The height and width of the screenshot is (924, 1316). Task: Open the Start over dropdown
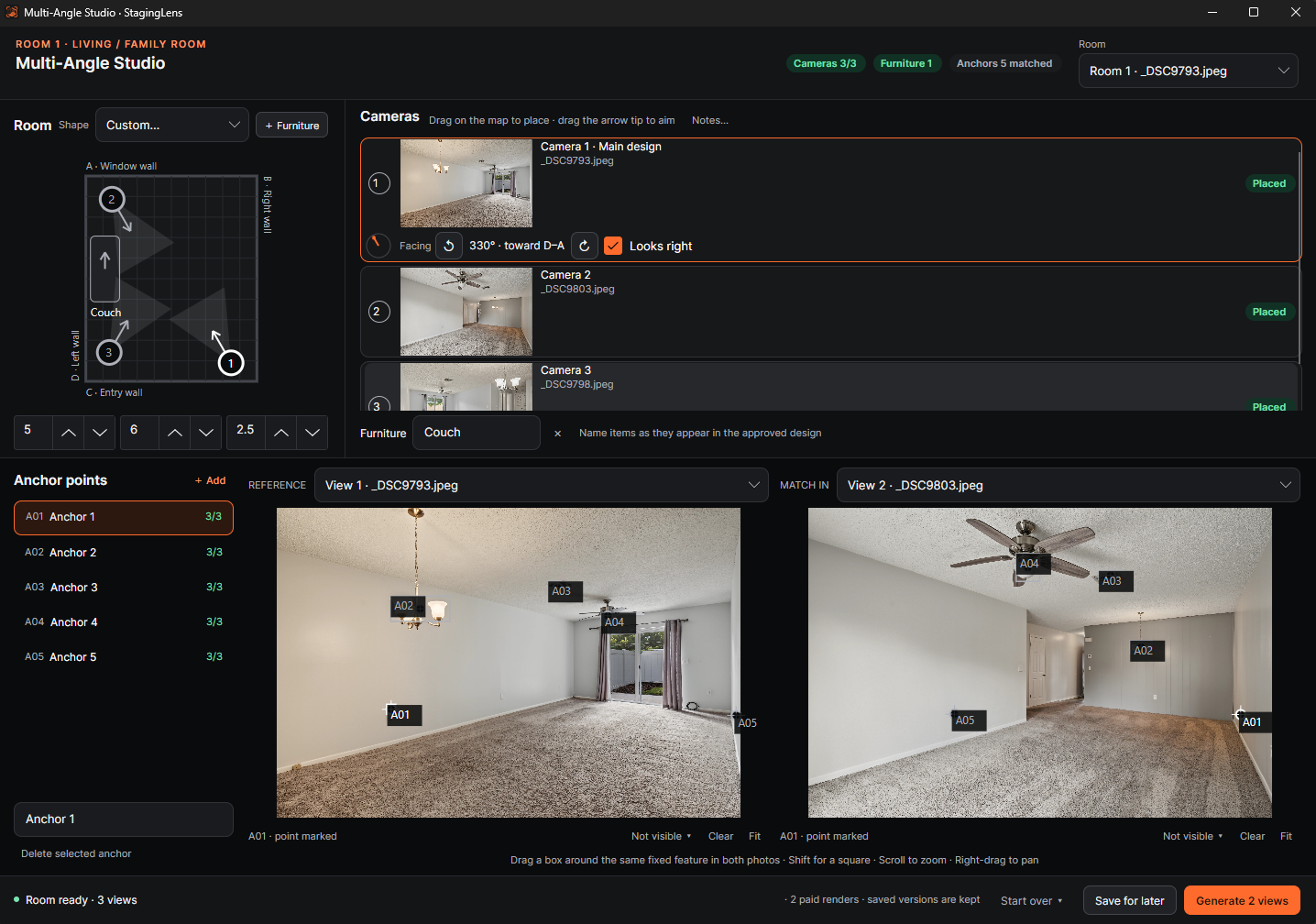pyautogui.click(x=1032, y=901)
